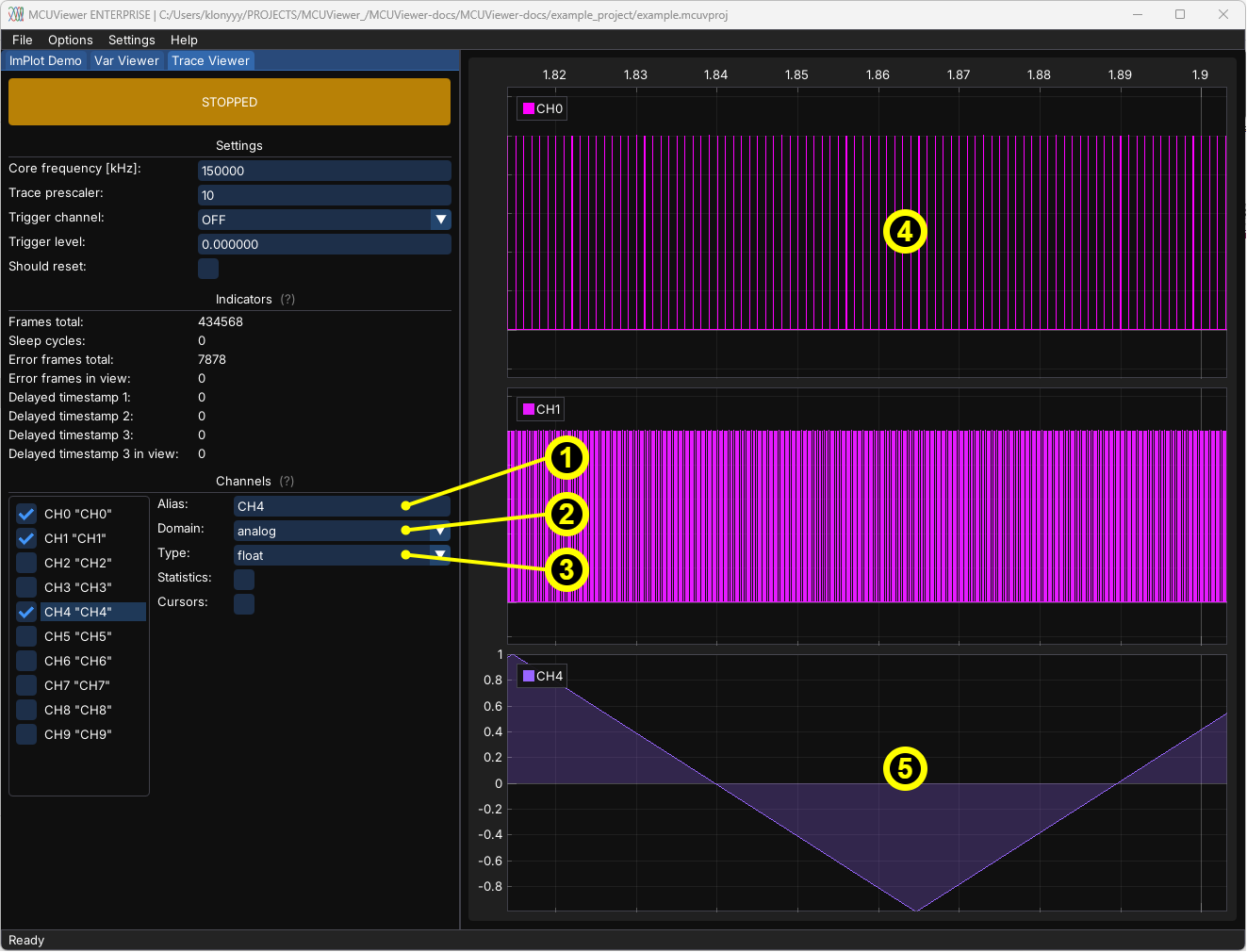Switch to the Var Viewer tab
The height and width of the screenshot is (952, 1247).
[x=126, y=60]
